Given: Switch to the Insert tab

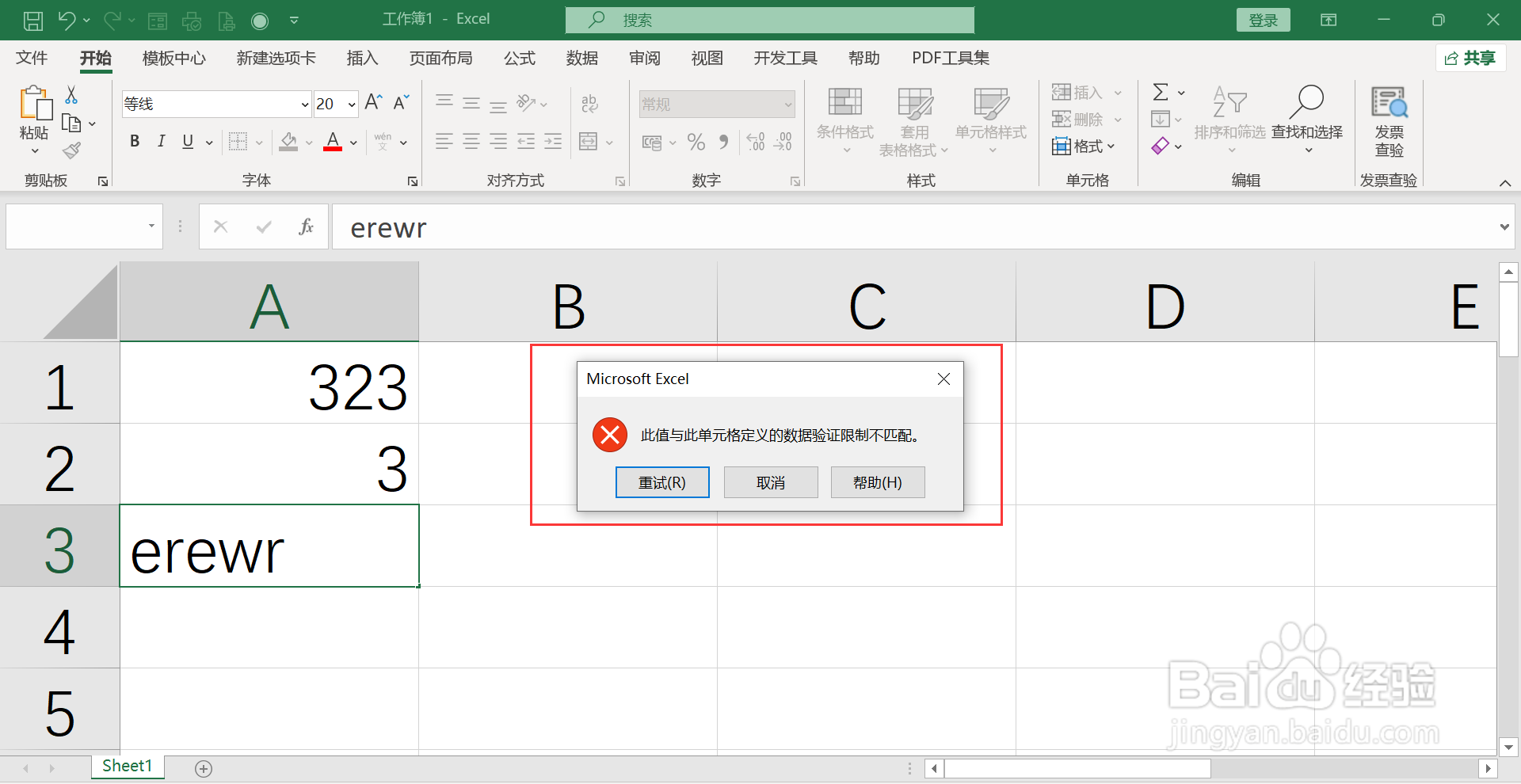Looking at the screenshot, I should coord(362,59).
